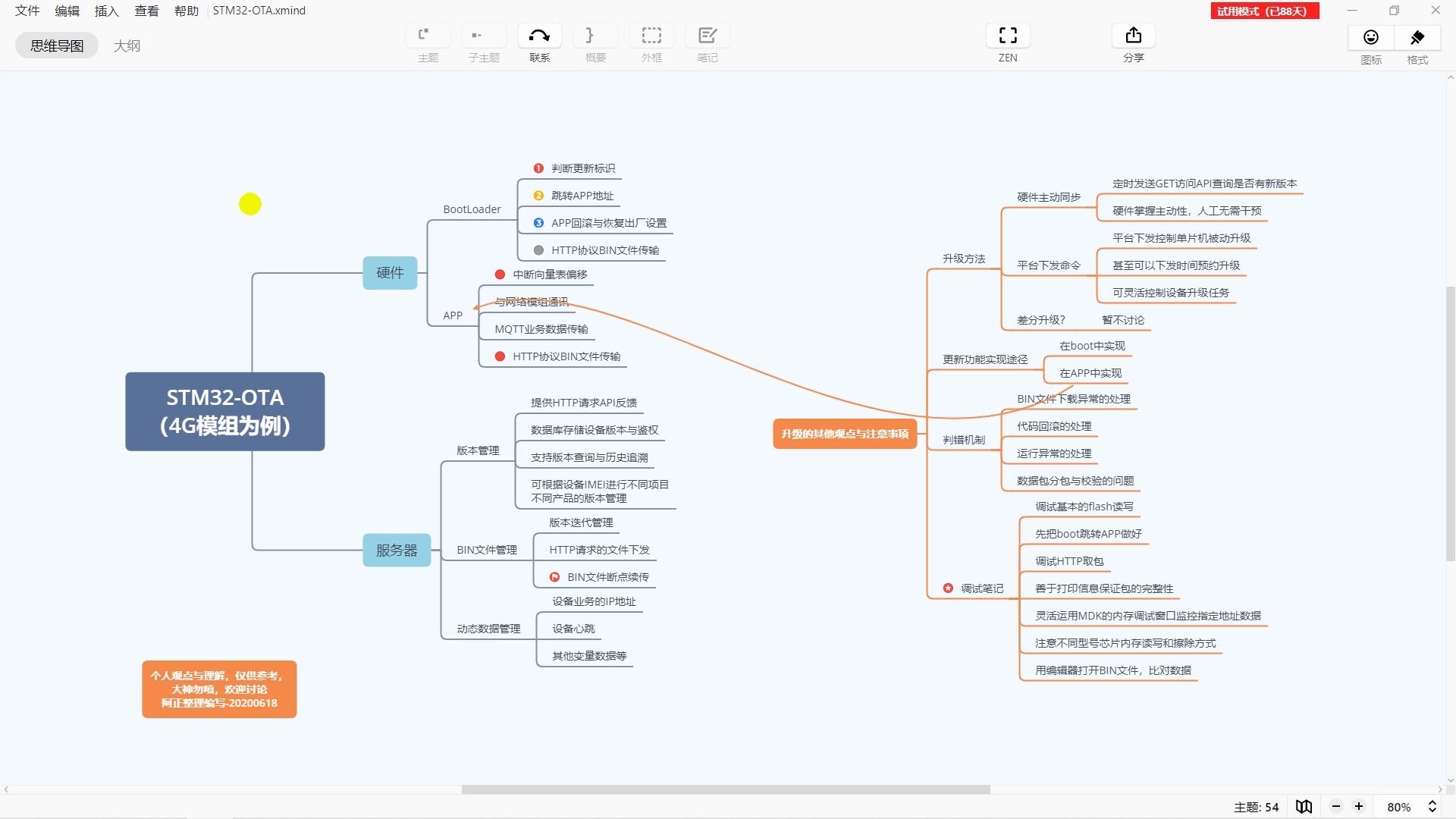Click the vertical scrollbar thumb

(x=1451, y=423)
